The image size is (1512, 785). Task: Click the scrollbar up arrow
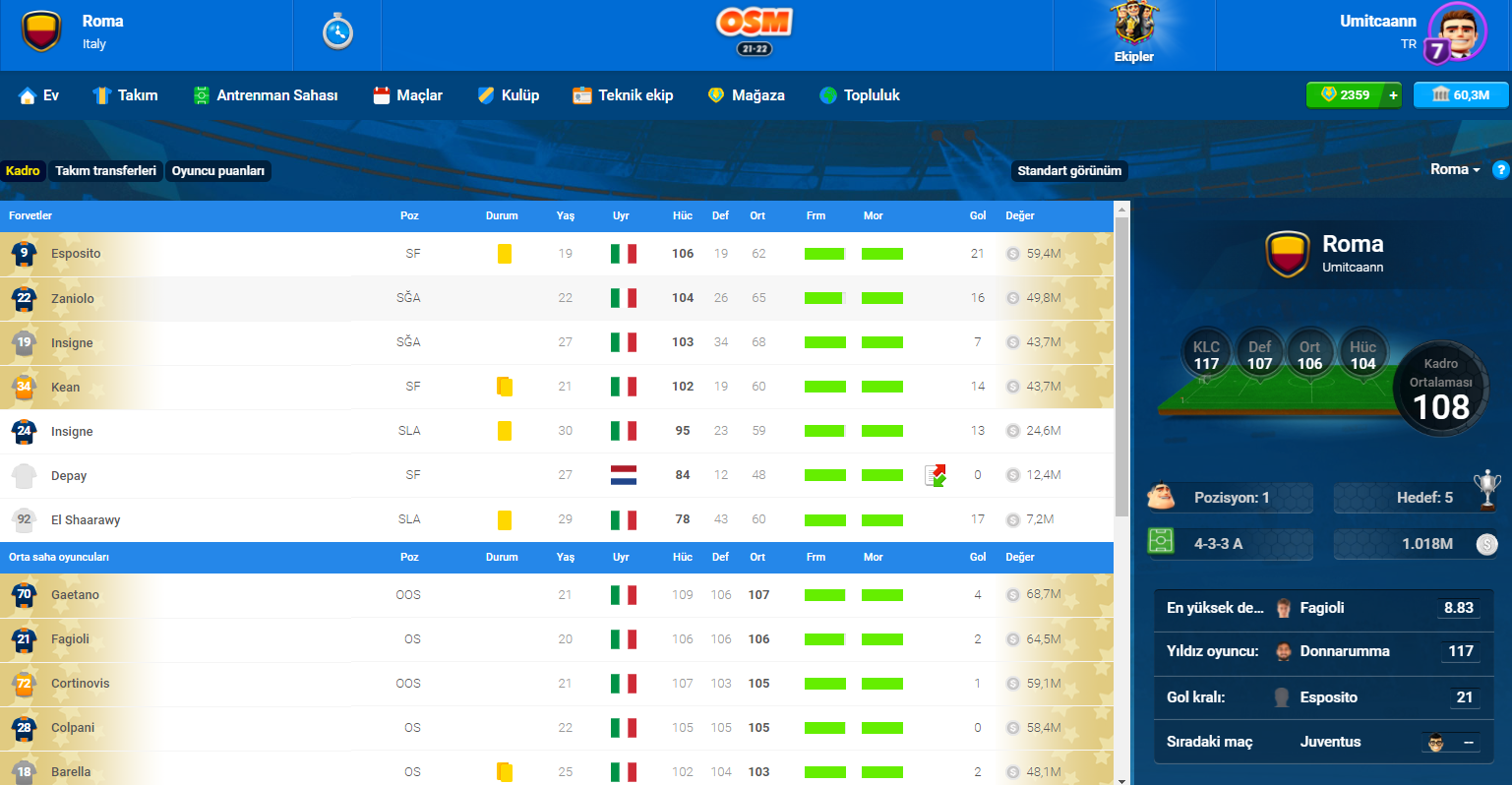click(1121, 209)
